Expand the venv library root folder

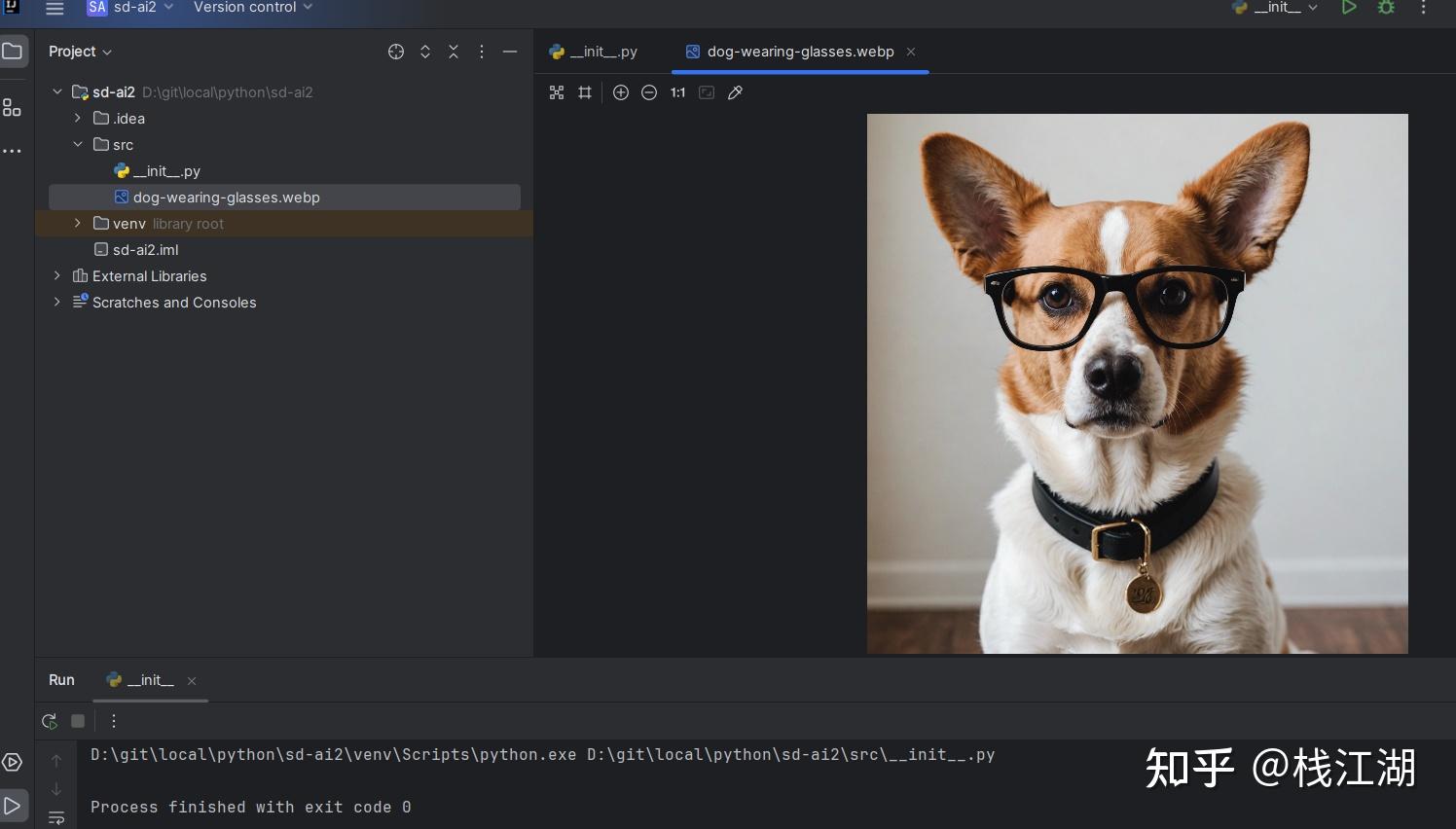pos(78,224)
